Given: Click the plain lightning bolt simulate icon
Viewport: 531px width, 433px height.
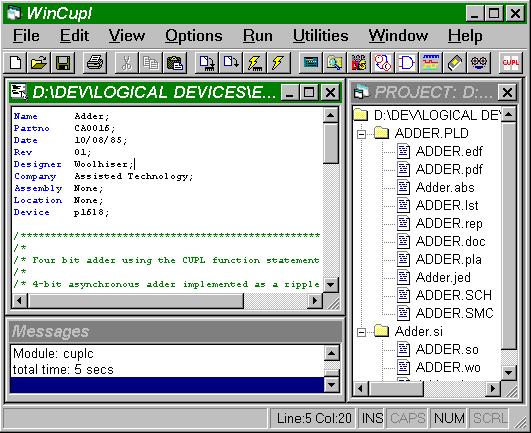Looking at the screenshot, I should coord(278,63).
